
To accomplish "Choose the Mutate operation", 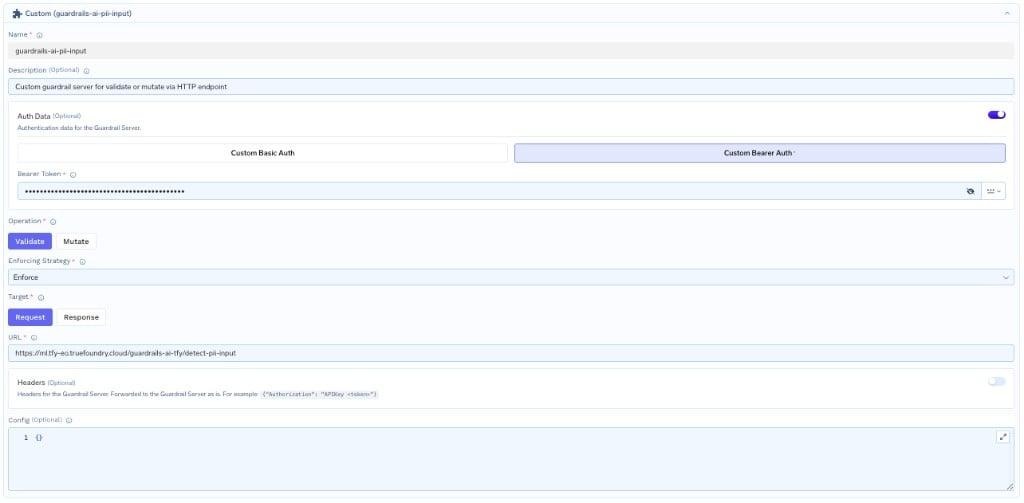I will pos(76,241).
